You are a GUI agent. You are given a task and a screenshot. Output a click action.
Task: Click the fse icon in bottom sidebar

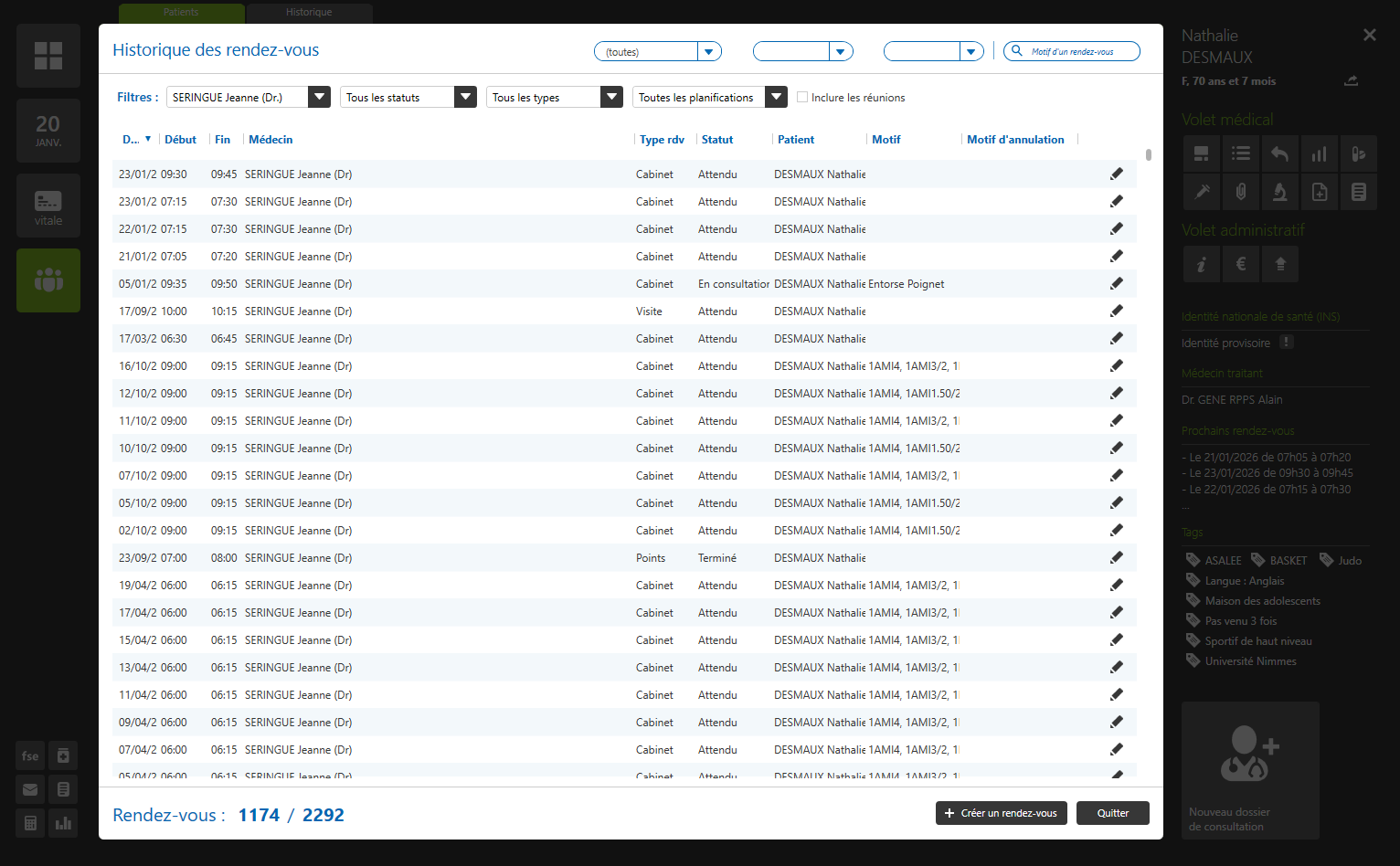point(30,756)
